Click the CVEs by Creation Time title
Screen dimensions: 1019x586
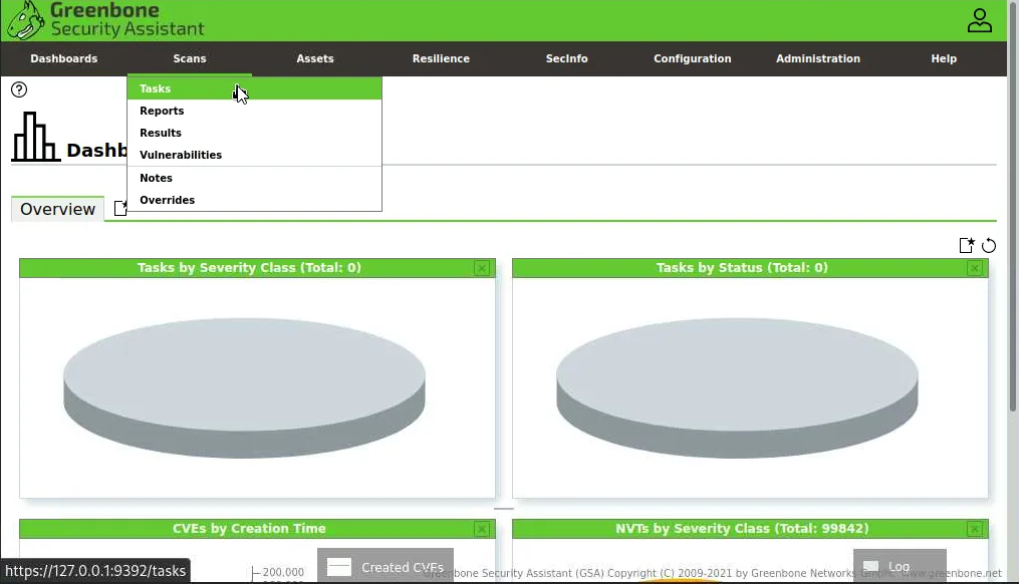[x=249, y=529]
